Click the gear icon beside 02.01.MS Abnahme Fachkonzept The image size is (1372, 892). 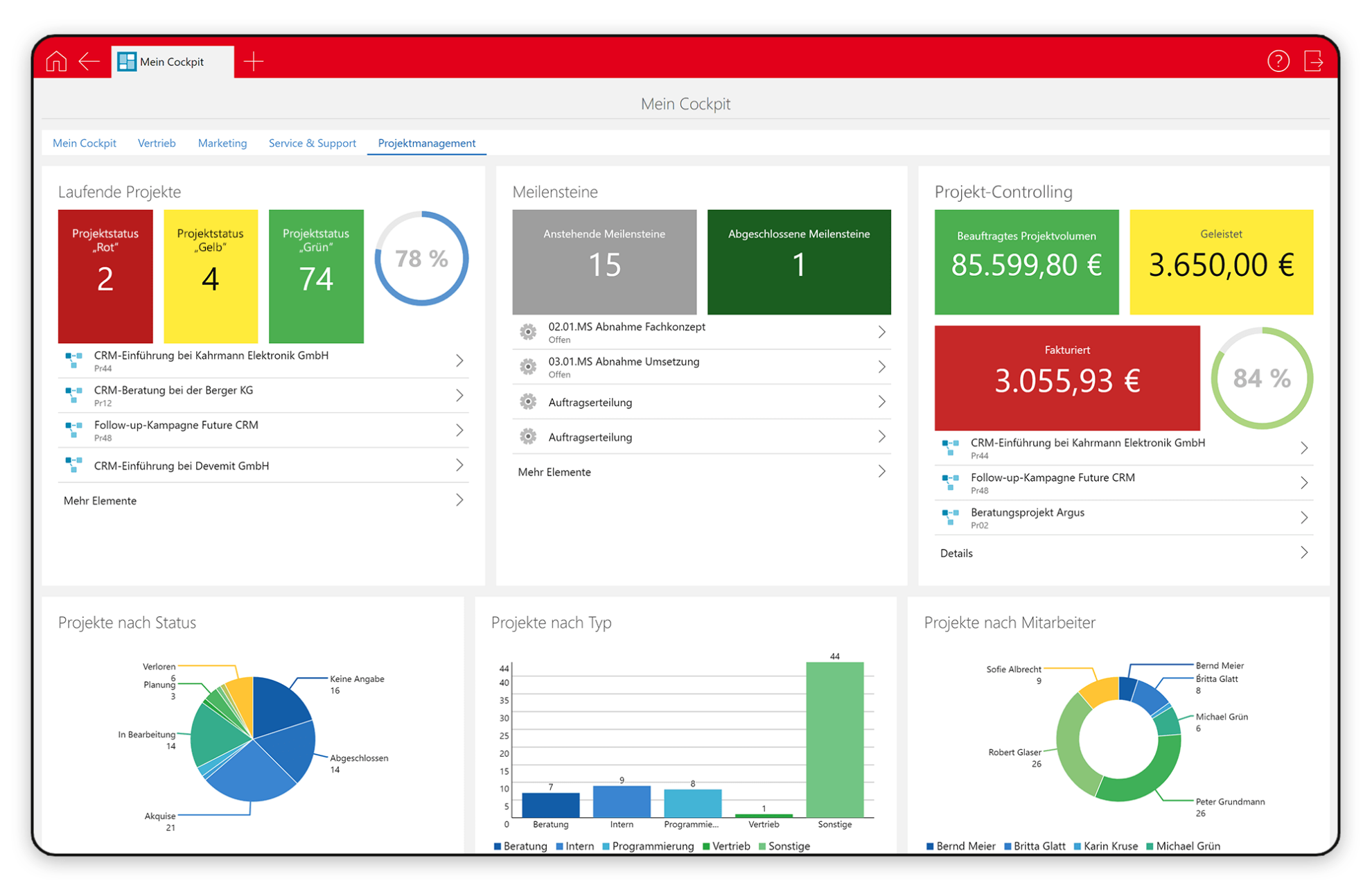529,332
